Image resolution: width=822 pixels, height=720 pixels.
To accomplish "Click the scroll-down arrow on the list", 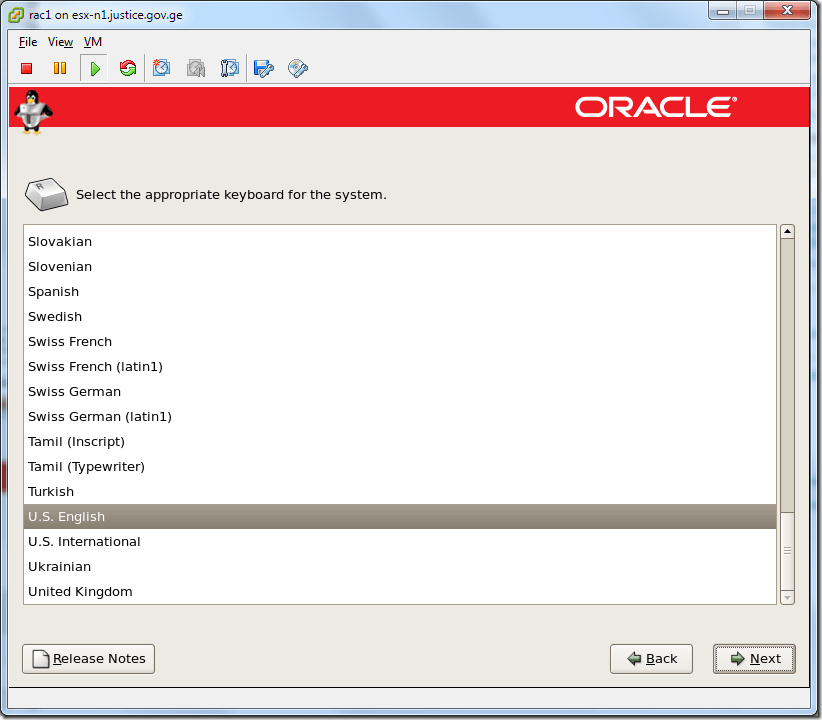I will coord(787,597).
